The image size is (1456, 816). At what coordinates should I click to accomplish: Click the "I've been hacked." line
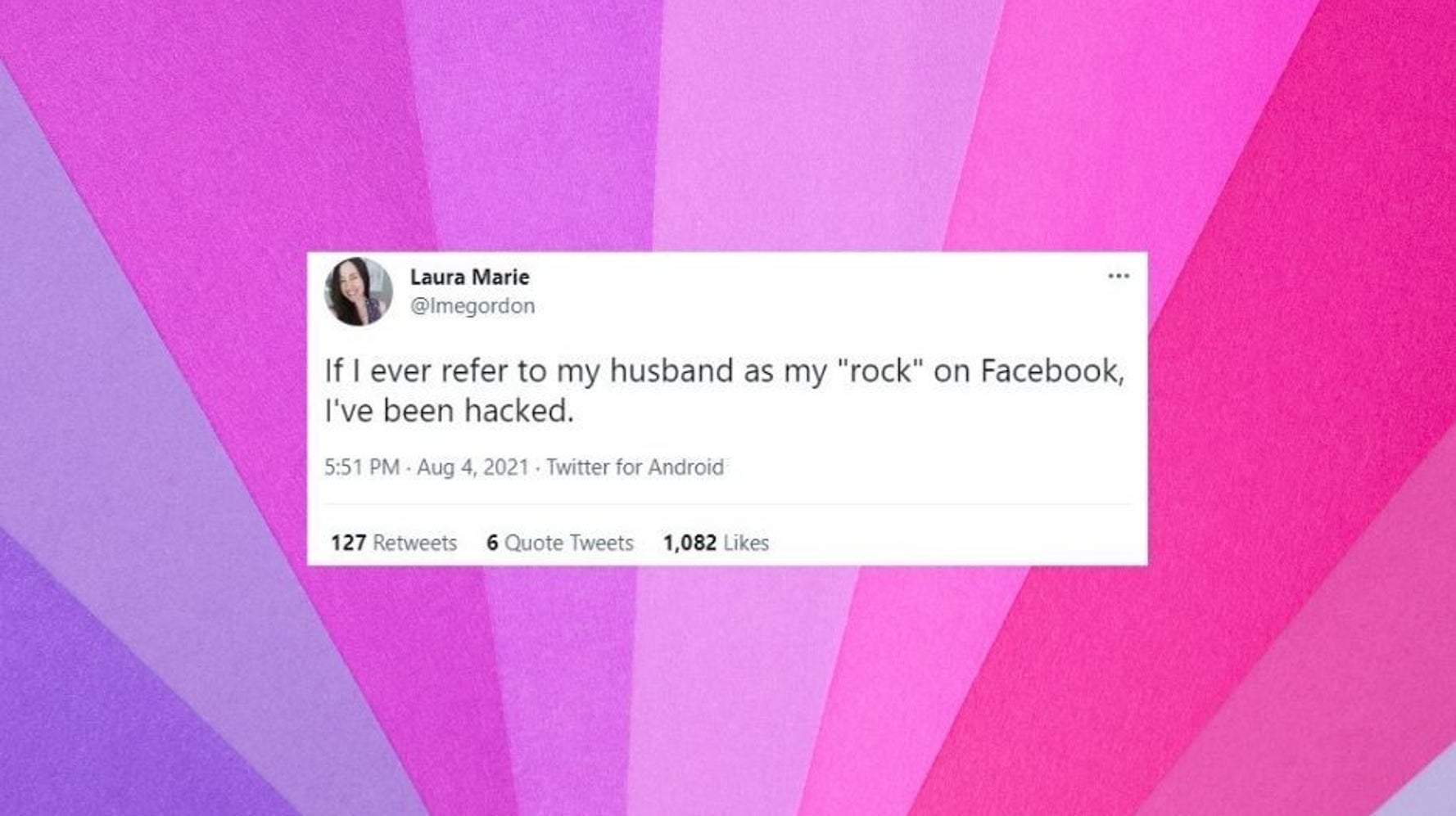tap(450, 410)
